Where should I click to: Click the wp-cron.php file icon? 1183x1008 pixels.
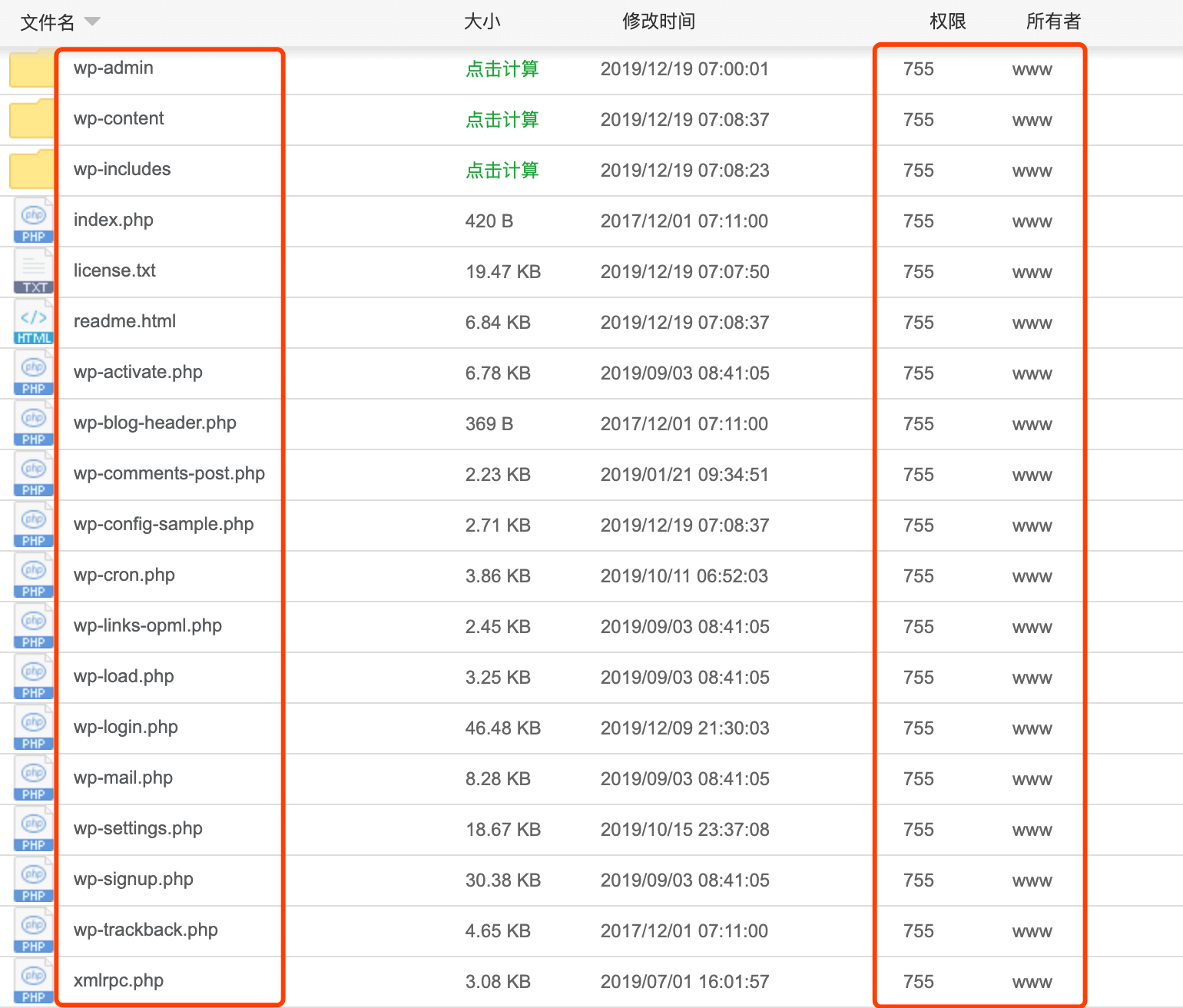tap(34, 576)
